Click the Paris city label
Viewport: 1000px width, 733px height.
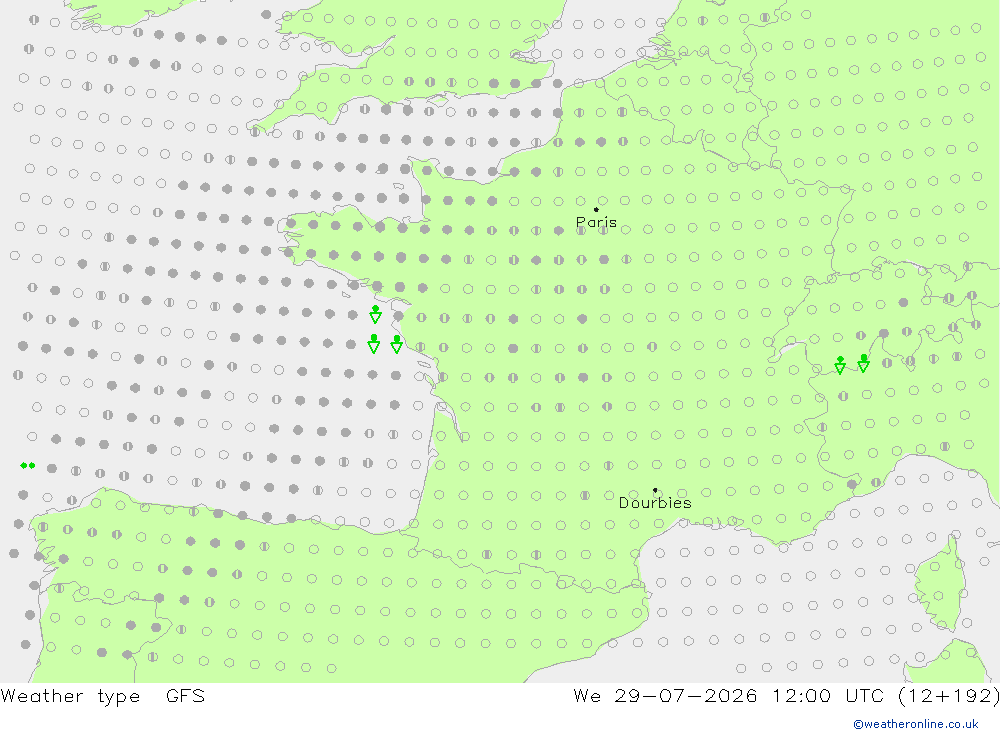point(596,222)
